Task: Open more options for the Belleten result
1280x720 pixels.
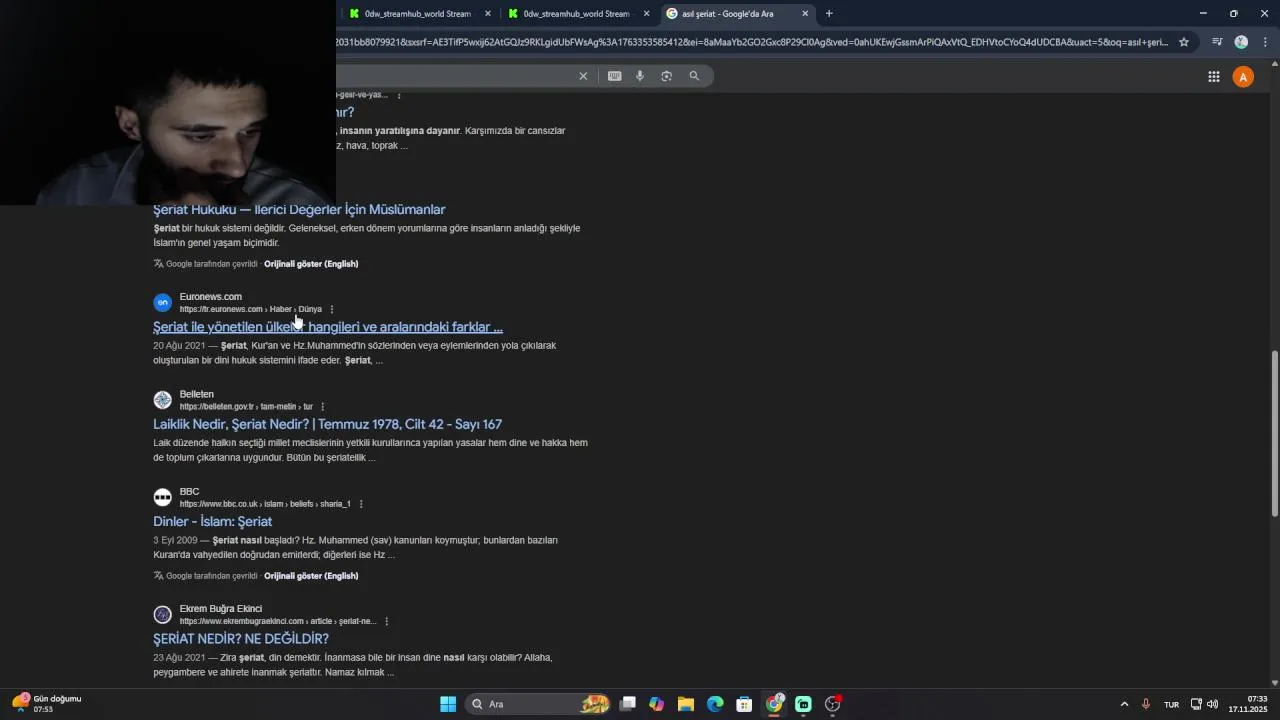Action: 322,407
